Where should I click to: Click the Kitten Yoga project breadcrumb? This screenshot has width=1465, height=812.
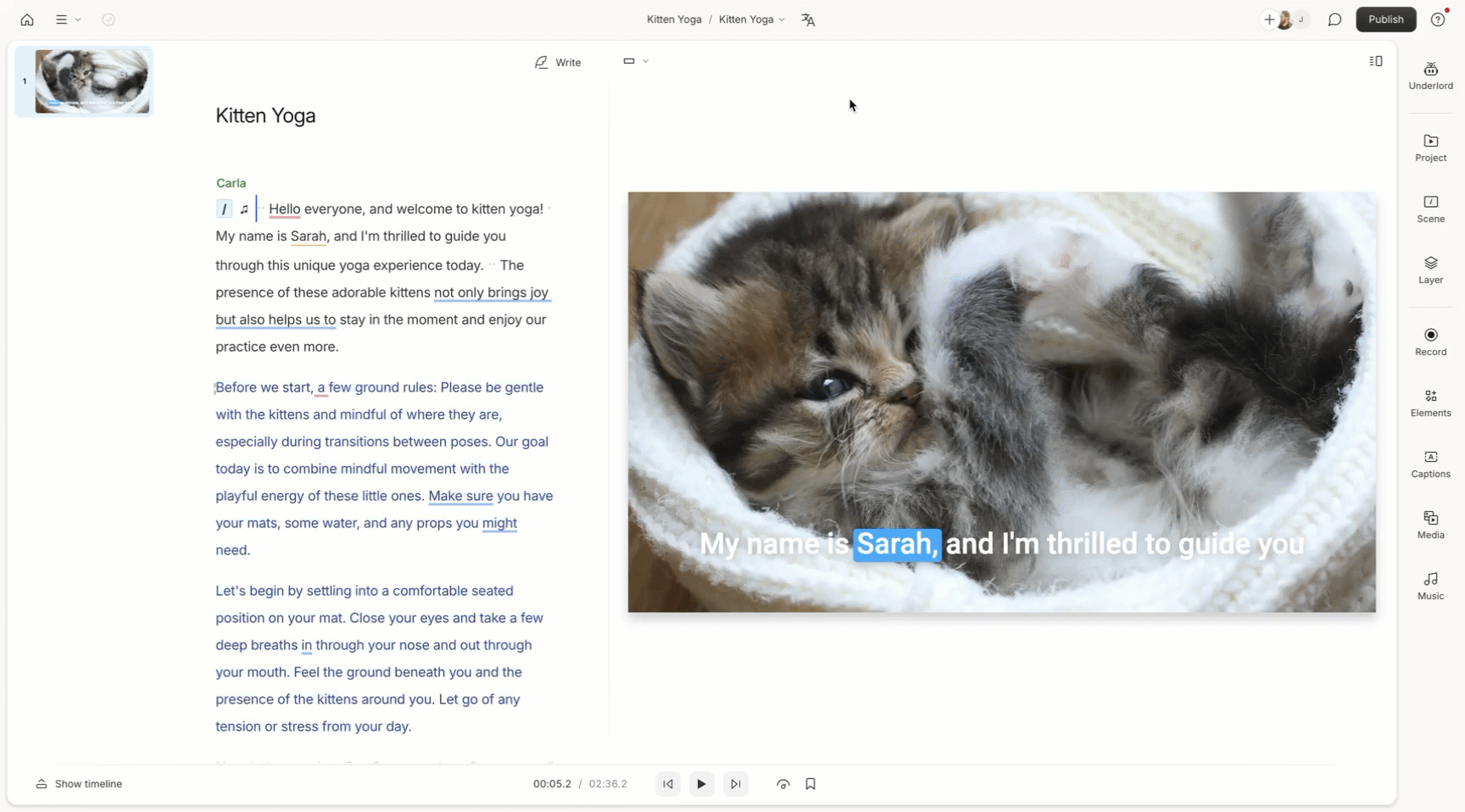click(x=673, y=19)
